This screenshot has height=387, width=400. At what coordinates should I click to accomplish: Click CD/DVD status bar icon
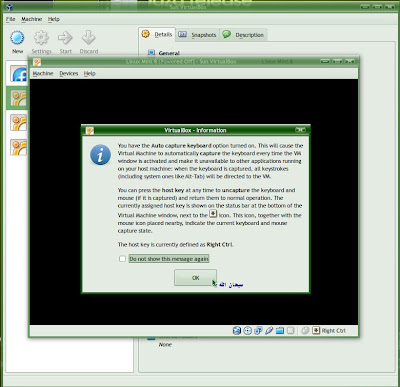(247, 331)
